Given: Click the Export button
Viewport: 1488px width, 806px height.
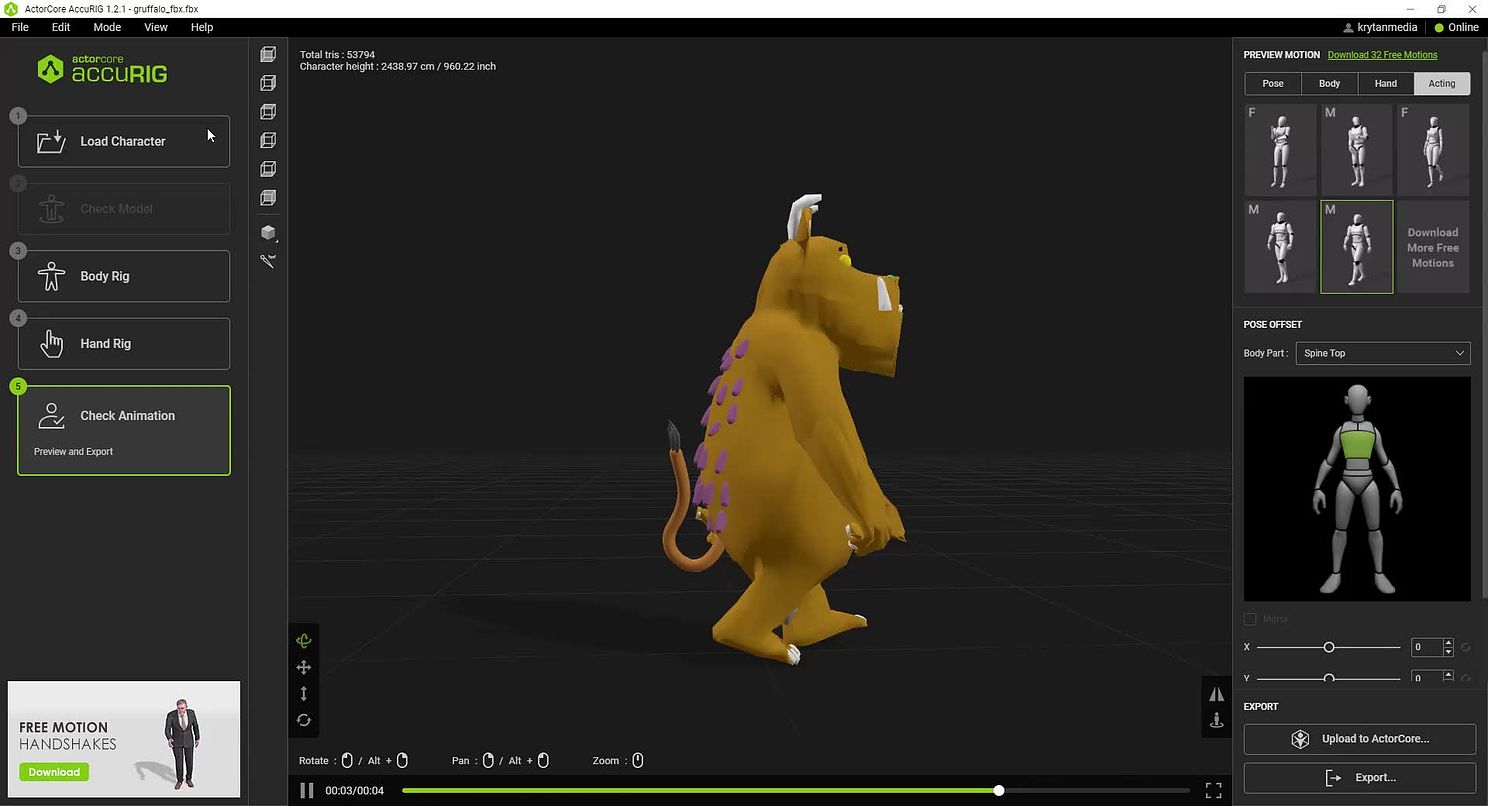Looking at the screenshot, I should pos(1360,778).
